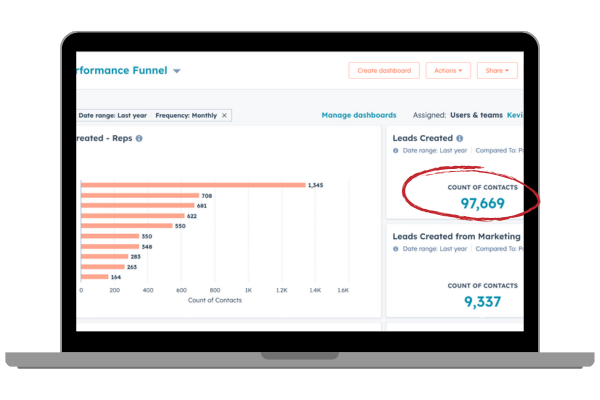Click the info icon beside Created - Reps
Screen dimensions: 600x400
139,138
